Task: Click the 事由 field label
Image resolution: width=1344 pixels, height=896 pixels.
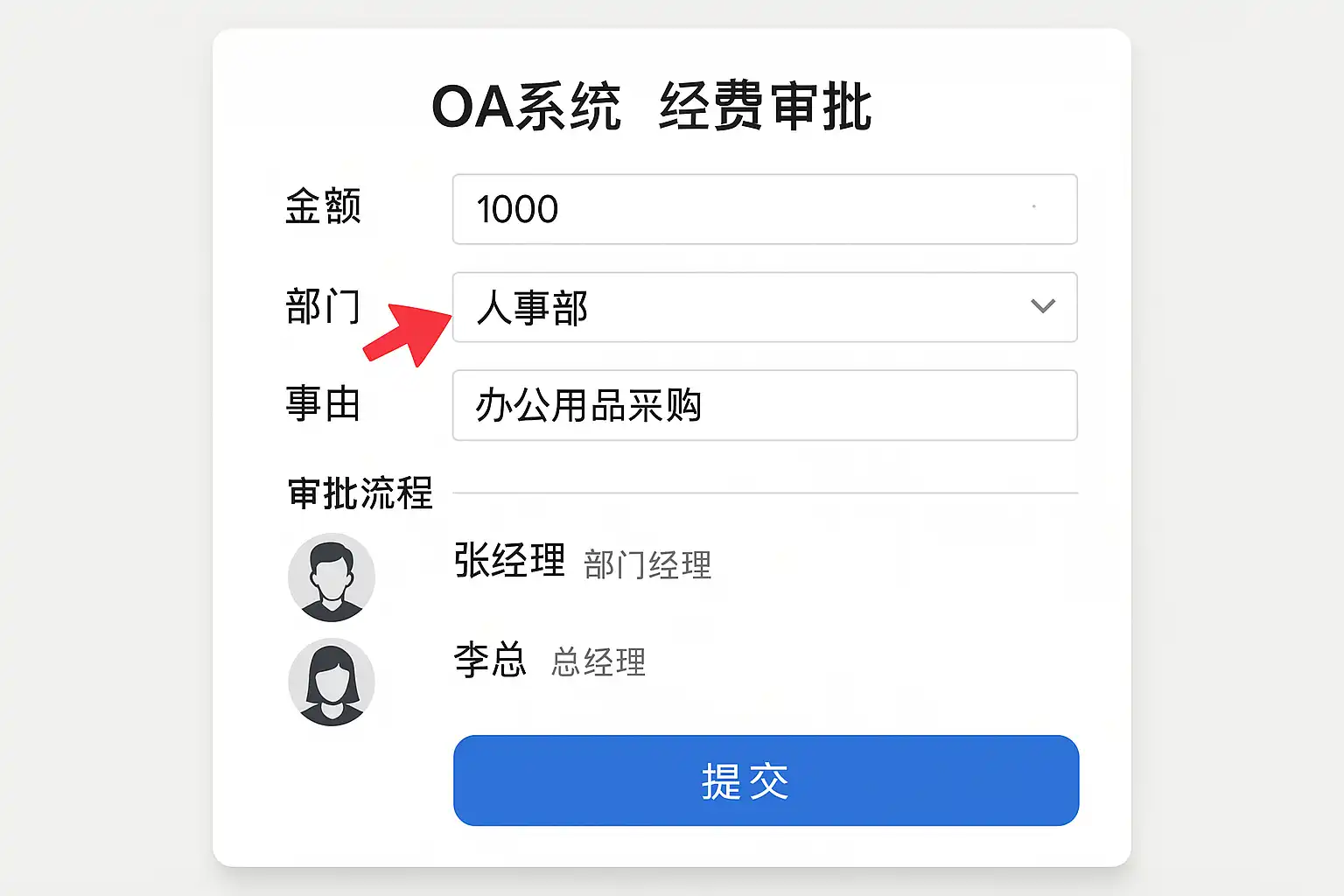Action: coord(323,403)
